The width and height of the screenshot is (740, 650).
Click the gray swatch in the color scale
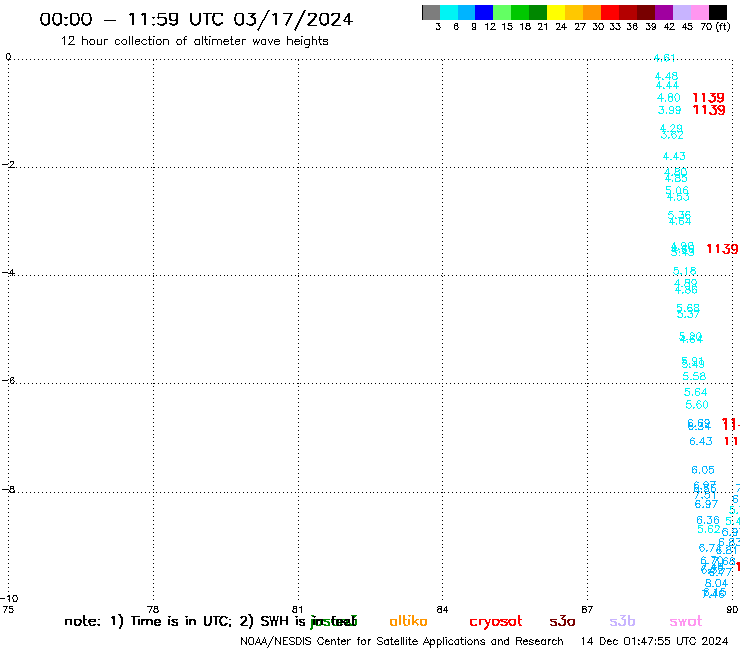pyautogui.click(x=431, y=12)
